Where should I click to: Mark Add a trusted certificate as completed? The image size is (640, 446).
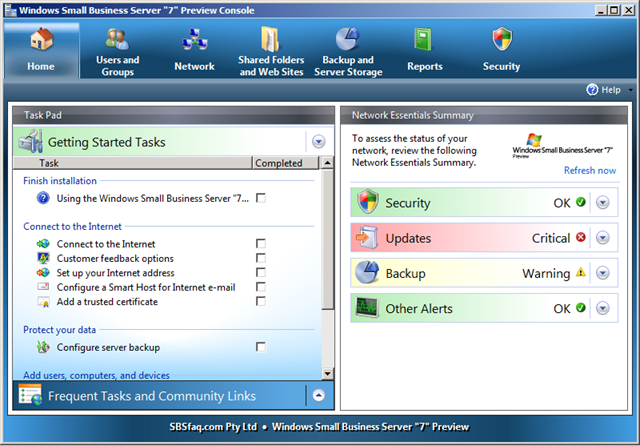tap(261, 301)
